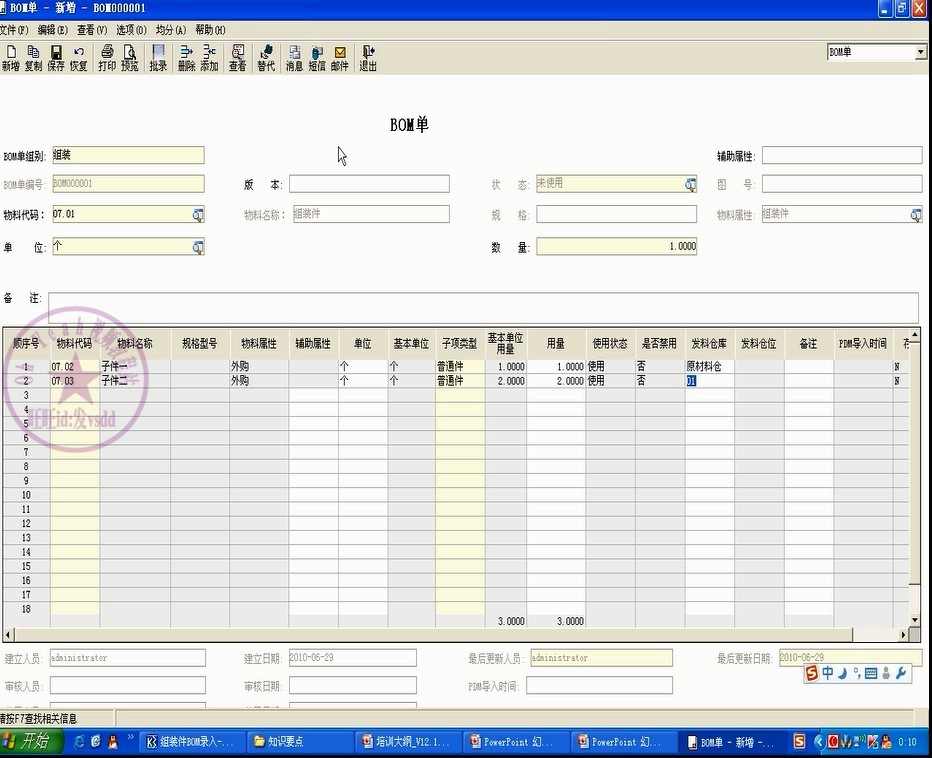This screenshot has width=932, height=758.
Task: Toggle Chinese mode on IME bar
Action: coord(827,673)
